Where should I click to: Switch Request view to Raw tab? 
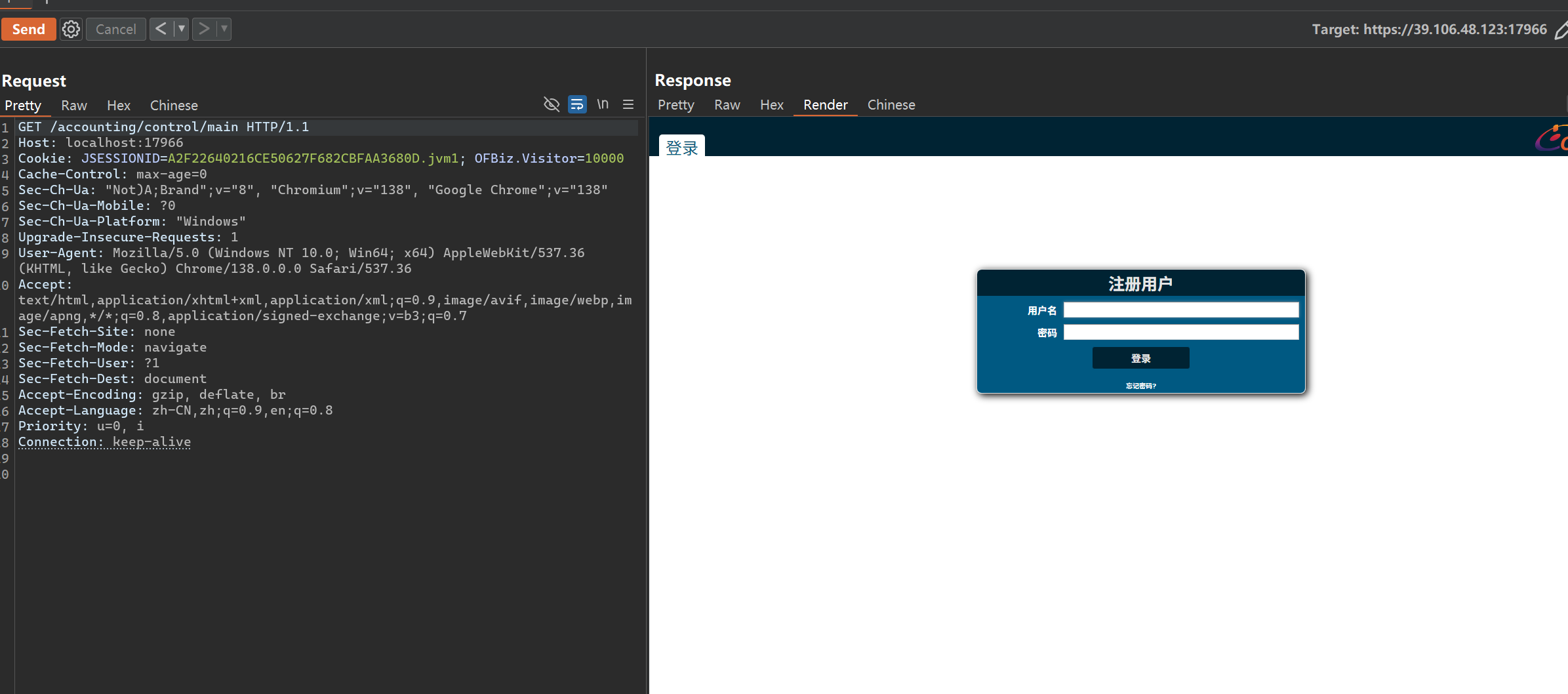click(x=74, y=106)
